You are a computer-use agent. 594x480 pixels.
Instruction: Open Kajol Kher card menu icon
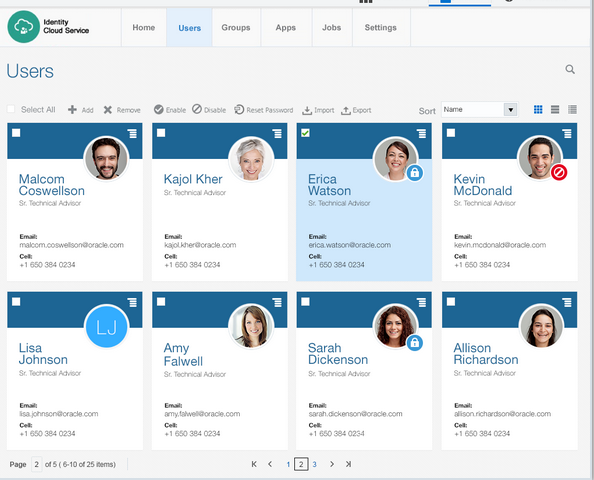click(277, 133)
